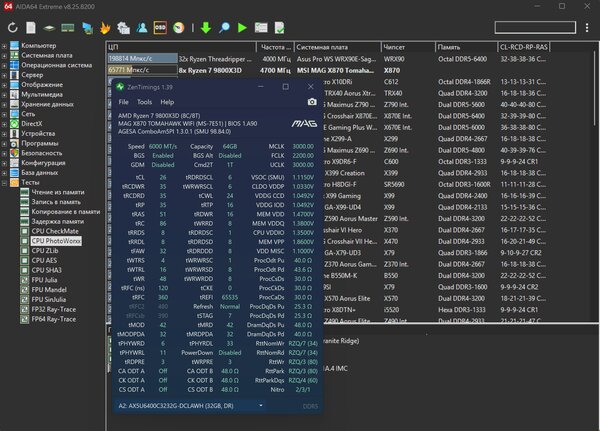This screenshot has height=431, width=600.
Task: Toggle the FPU Julia benchmark checkbox
Action: pos(24,280)
